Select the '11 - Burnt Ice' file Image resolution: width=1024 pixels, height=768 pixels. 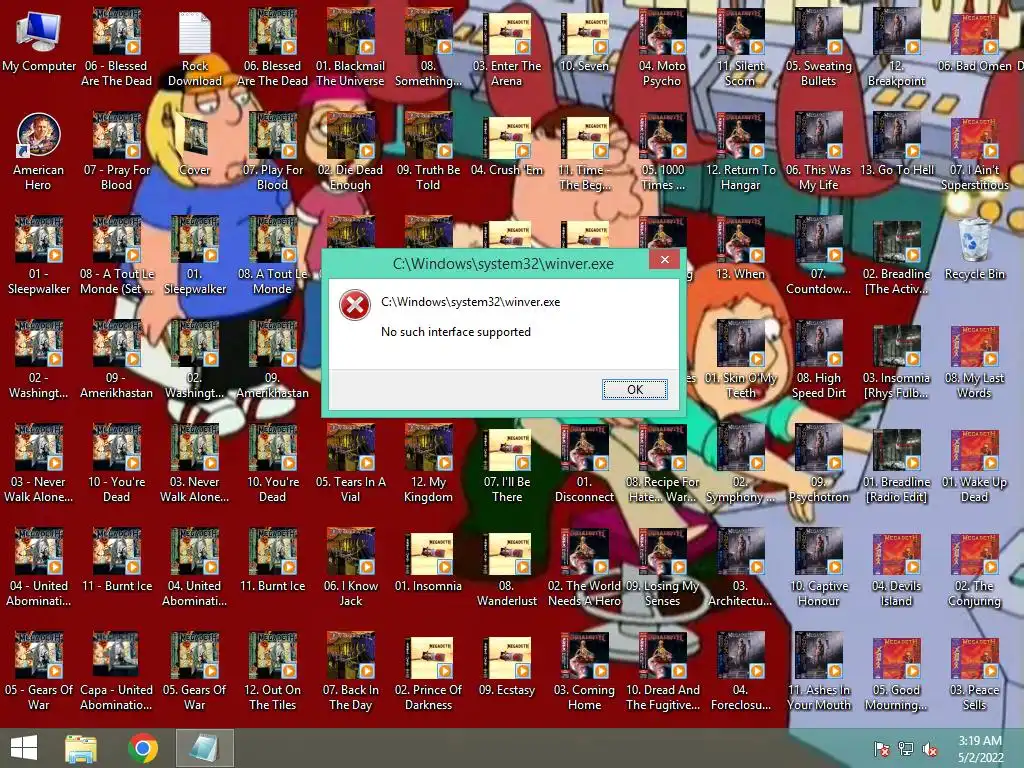tap(116, 562)
